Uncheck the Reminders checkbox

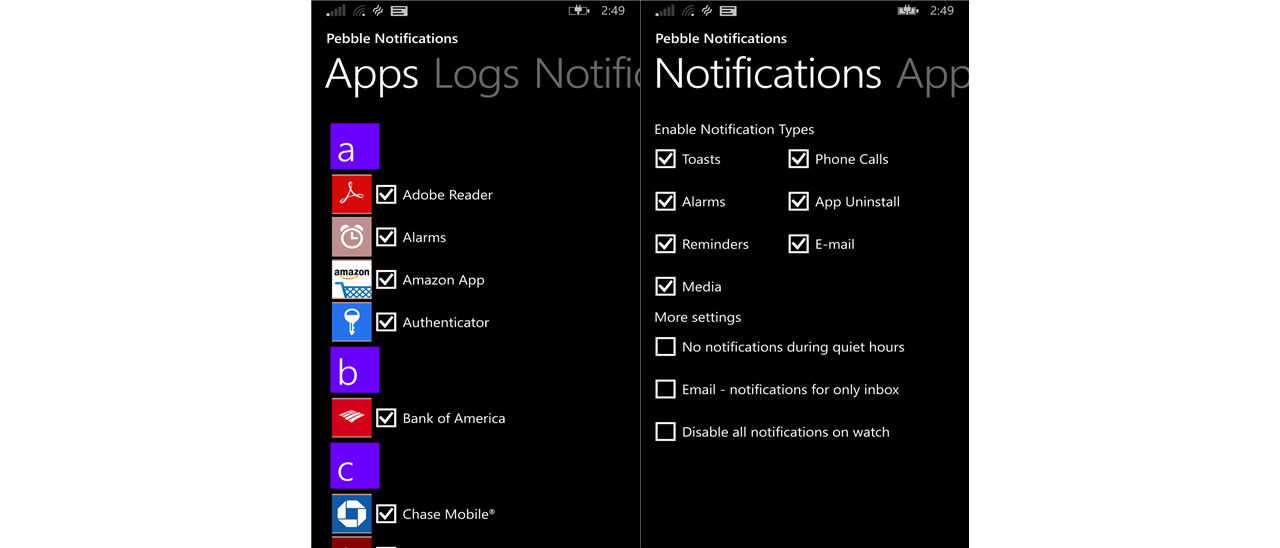point(665,244)
